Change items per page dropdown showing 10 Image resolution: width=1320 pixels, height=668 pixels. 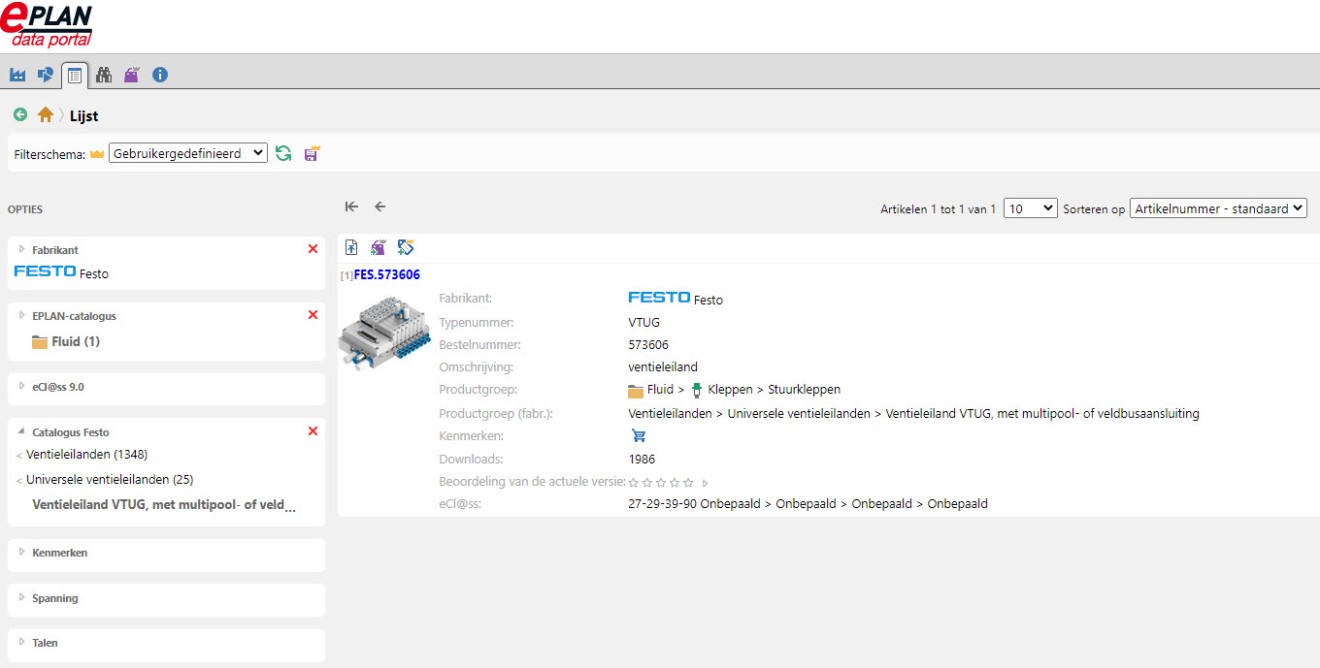tap(1030, 208)
